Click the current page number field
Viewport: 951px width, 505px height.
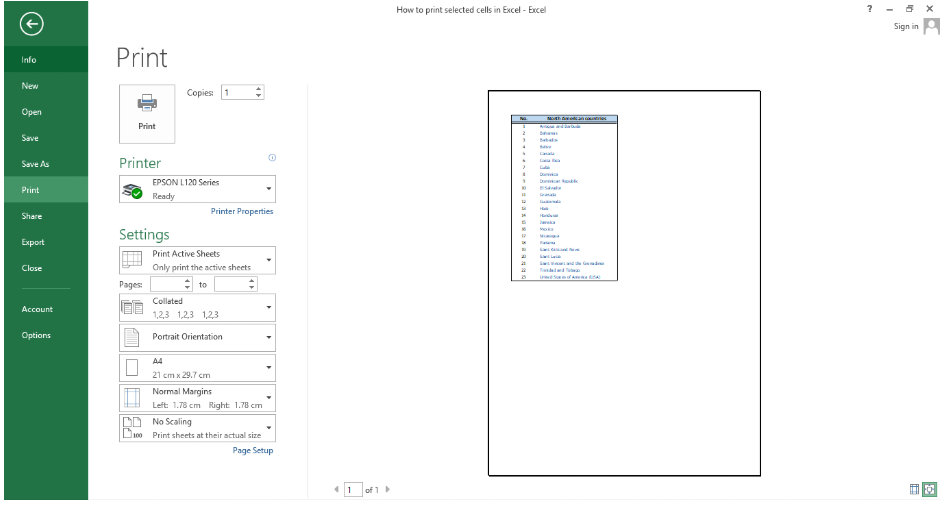click(x=353, y=490)
